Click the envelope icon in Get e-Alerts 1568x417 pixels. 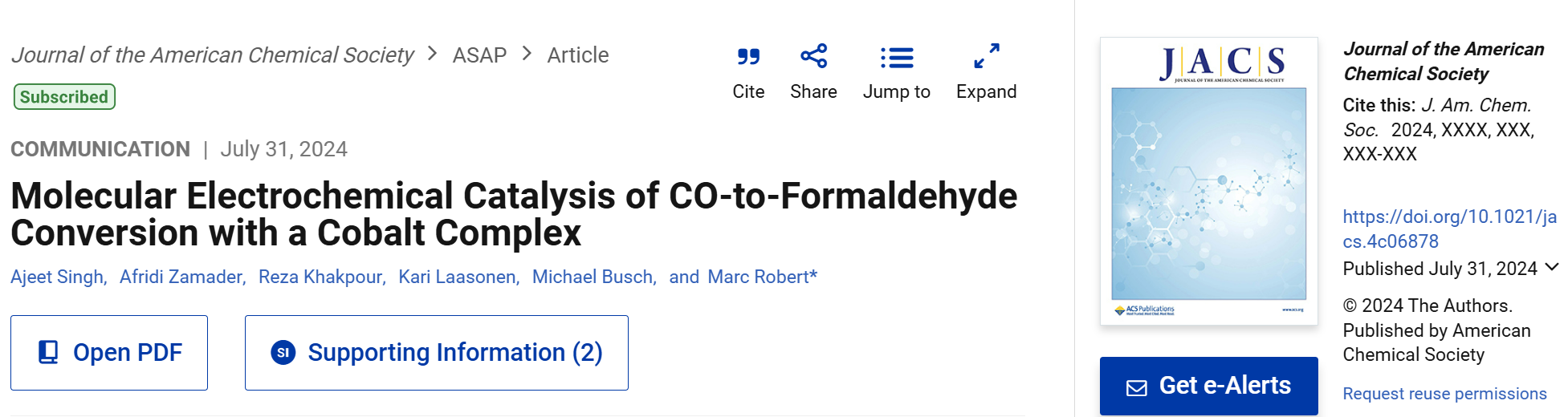[1137, 388]
